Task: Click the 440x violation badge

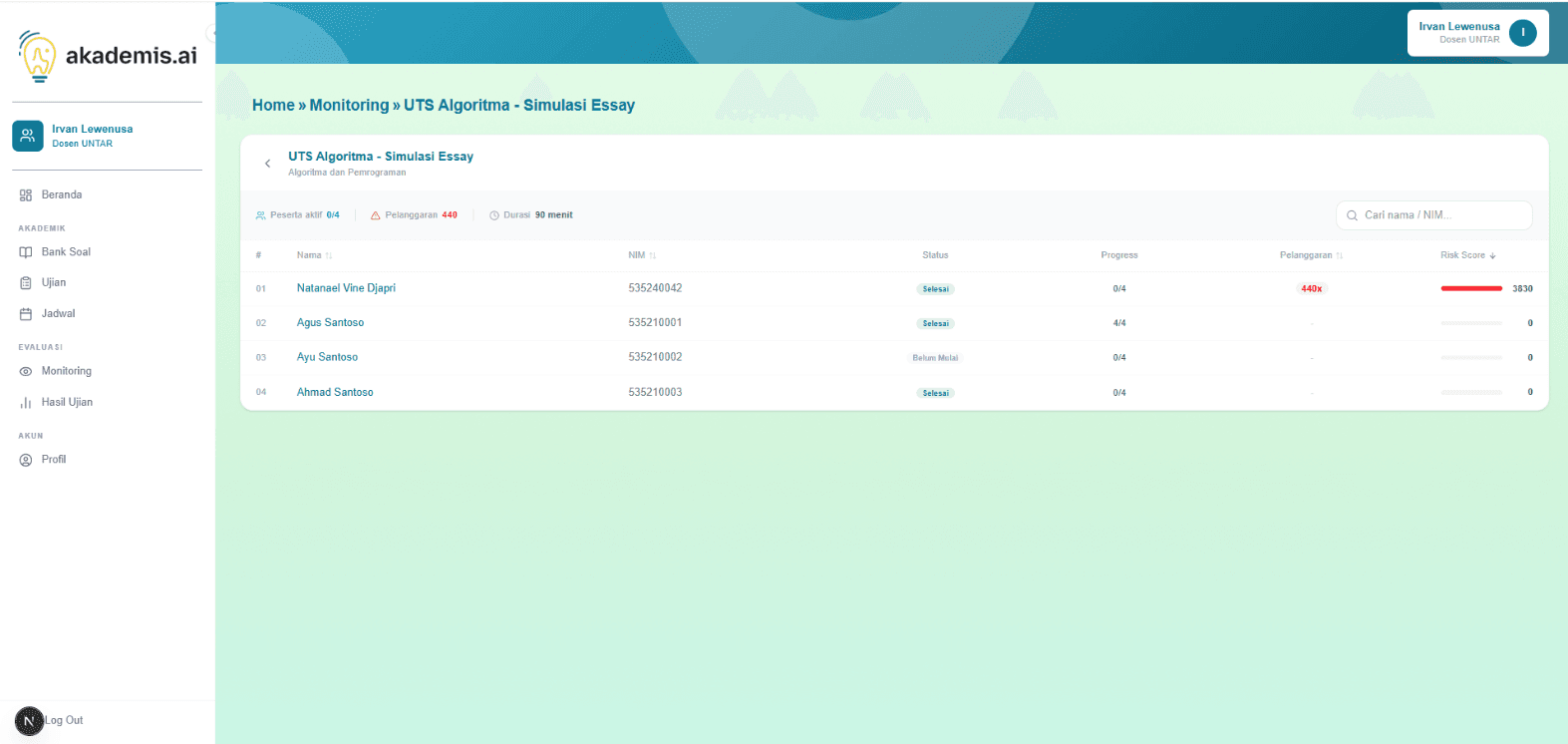Action: (1311, 289)
